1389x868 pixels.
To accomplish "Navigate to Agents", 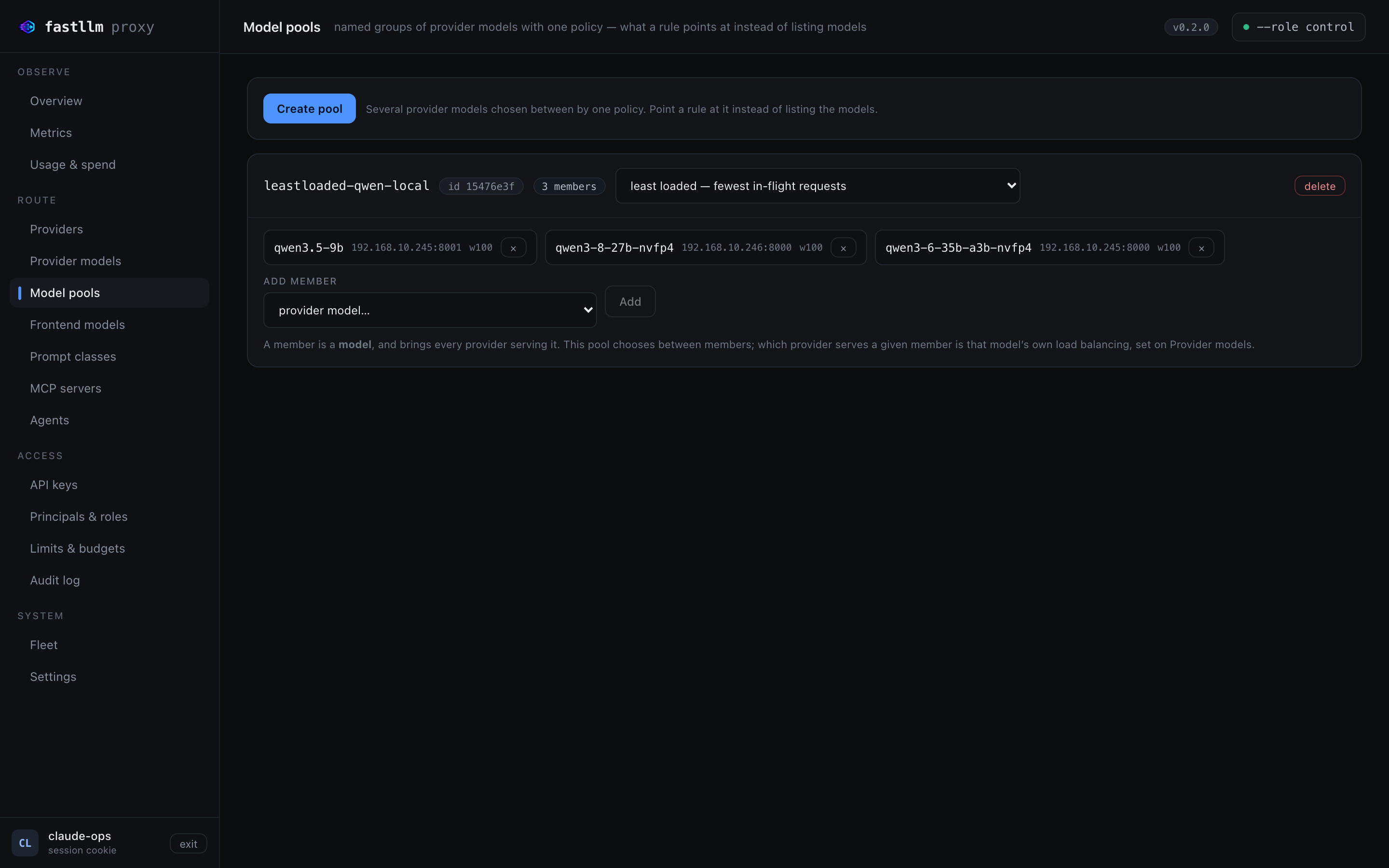I will pyautogui.click(x=109, y=420).
